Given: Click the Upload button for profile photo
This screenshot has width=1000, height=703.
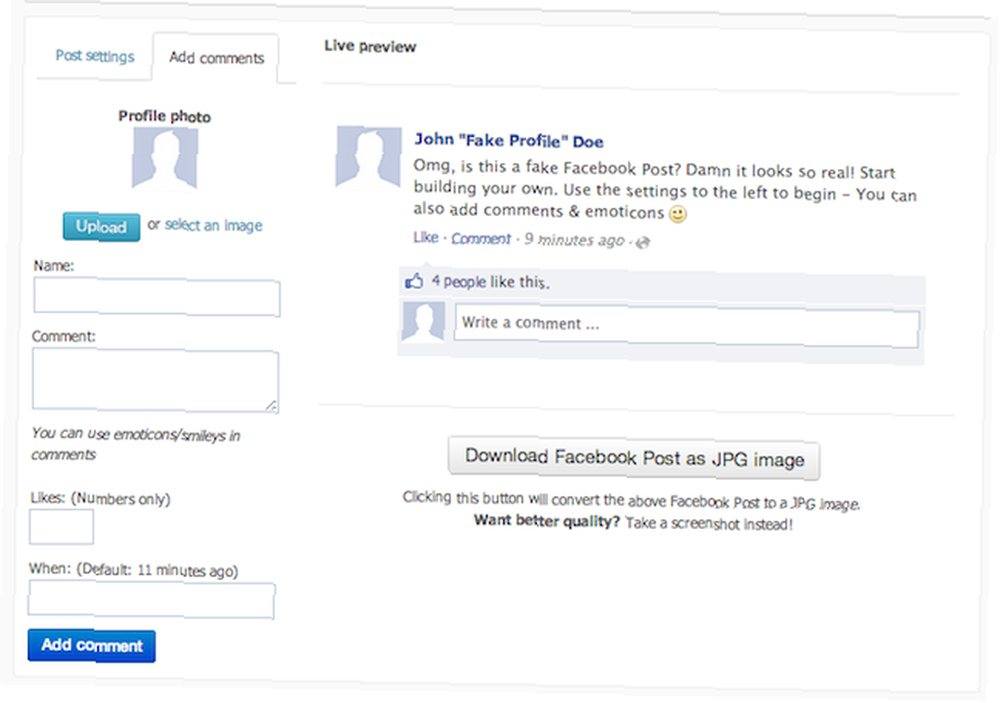Looking at the screenshot, I should (x=101, y=226).
